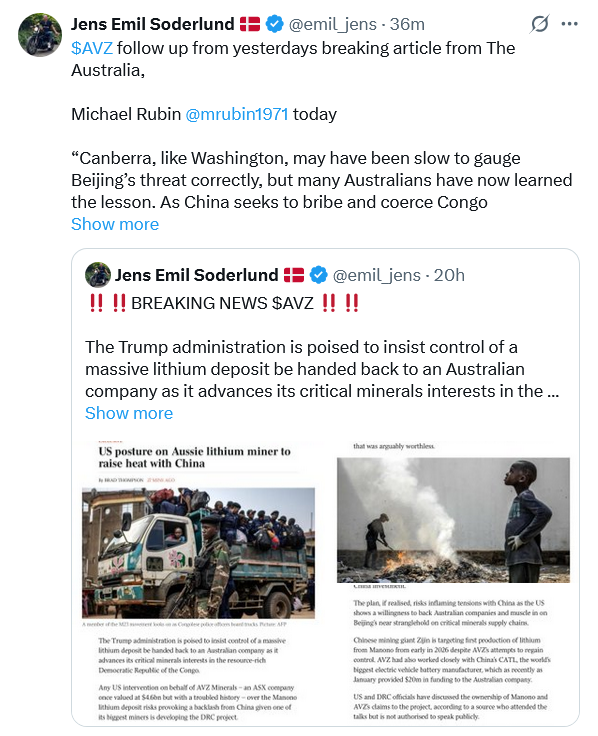Open the truck article screenshot image

(x=199, y=582)
